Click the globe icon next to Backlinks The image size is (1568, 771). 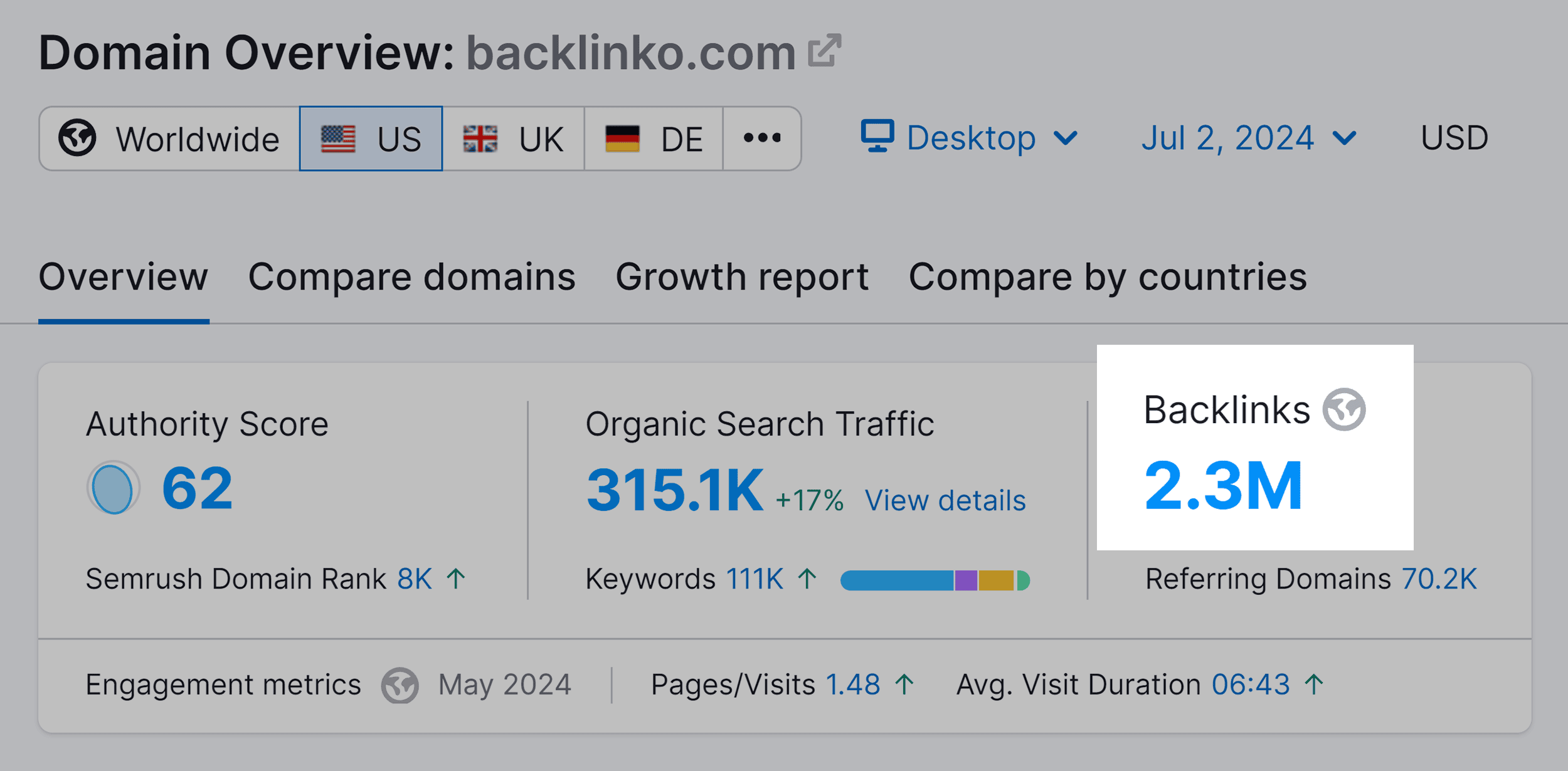[1346, 411]
